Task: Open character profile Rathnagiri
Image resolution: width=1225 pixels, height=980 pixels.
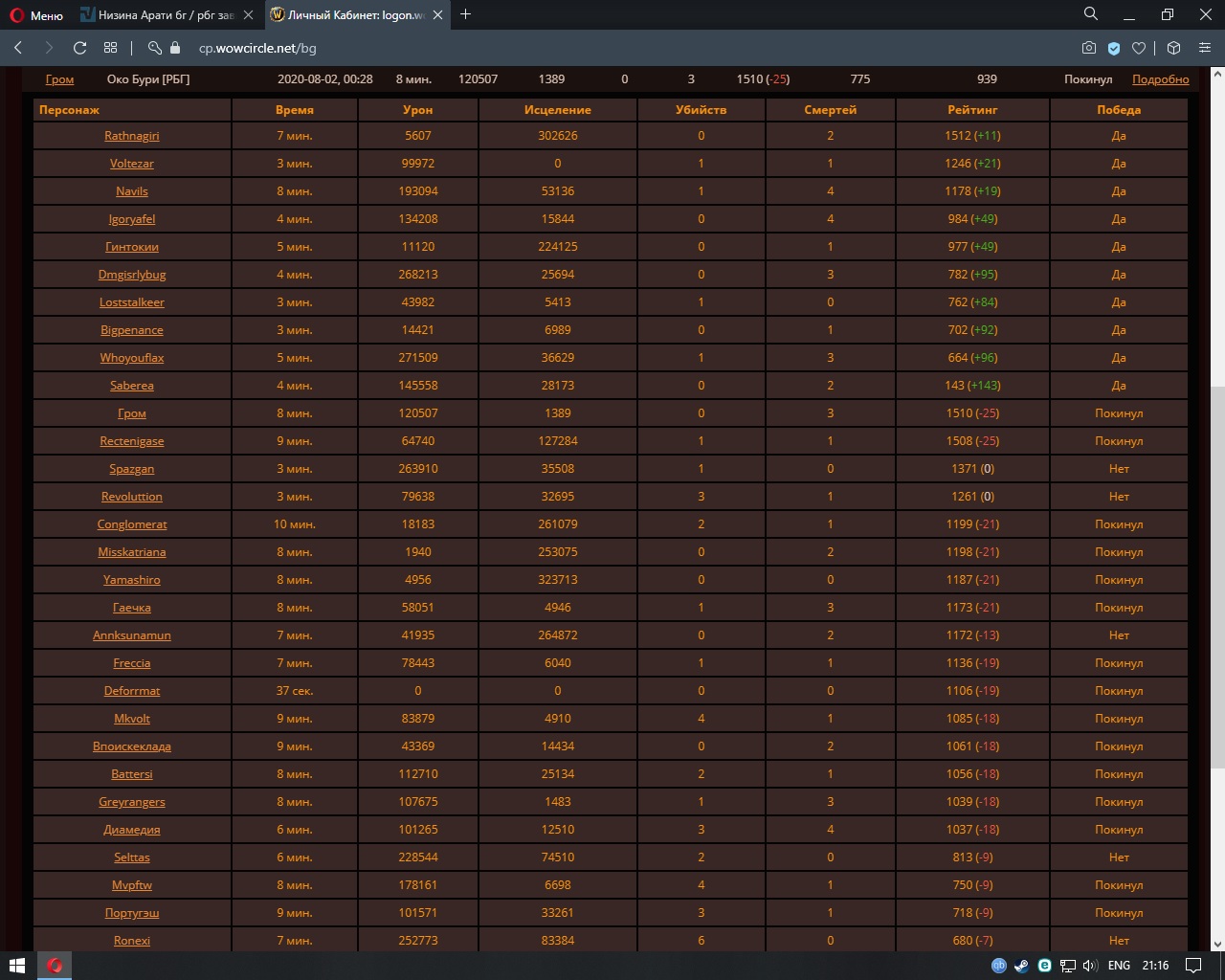Action: coord(132,136)
